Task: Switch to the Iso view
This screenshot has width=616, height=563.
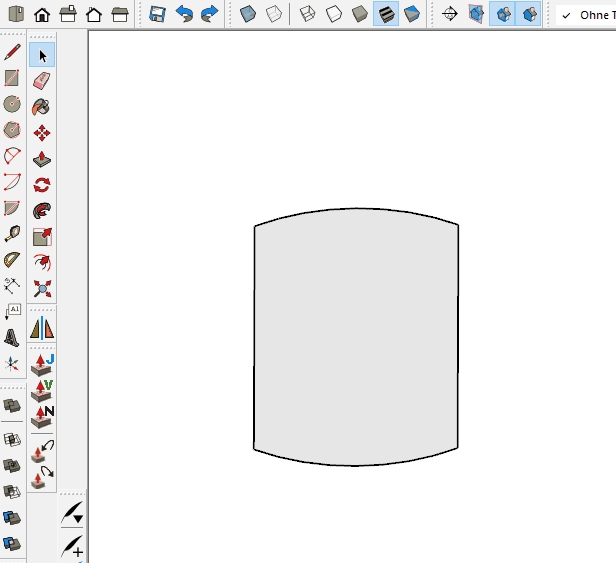Action: point(18,15)
